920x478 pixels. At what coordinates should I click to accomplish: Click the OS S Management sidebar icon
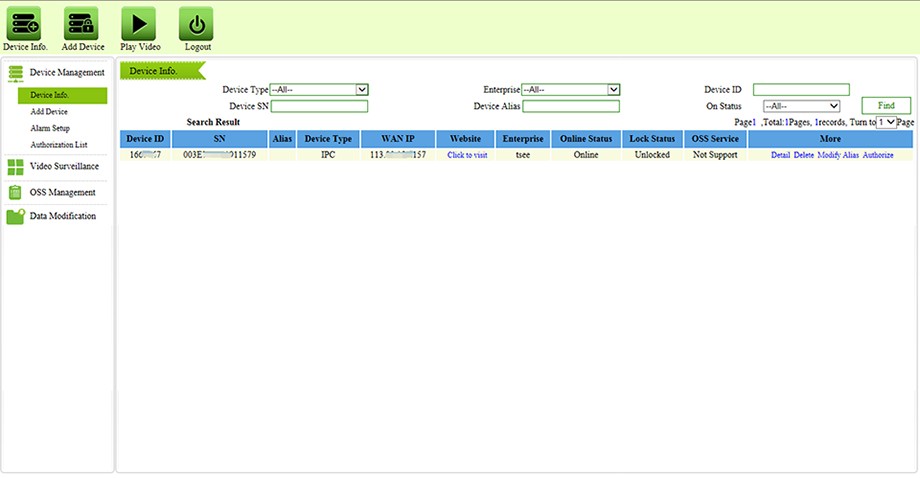tap(15, 192)
